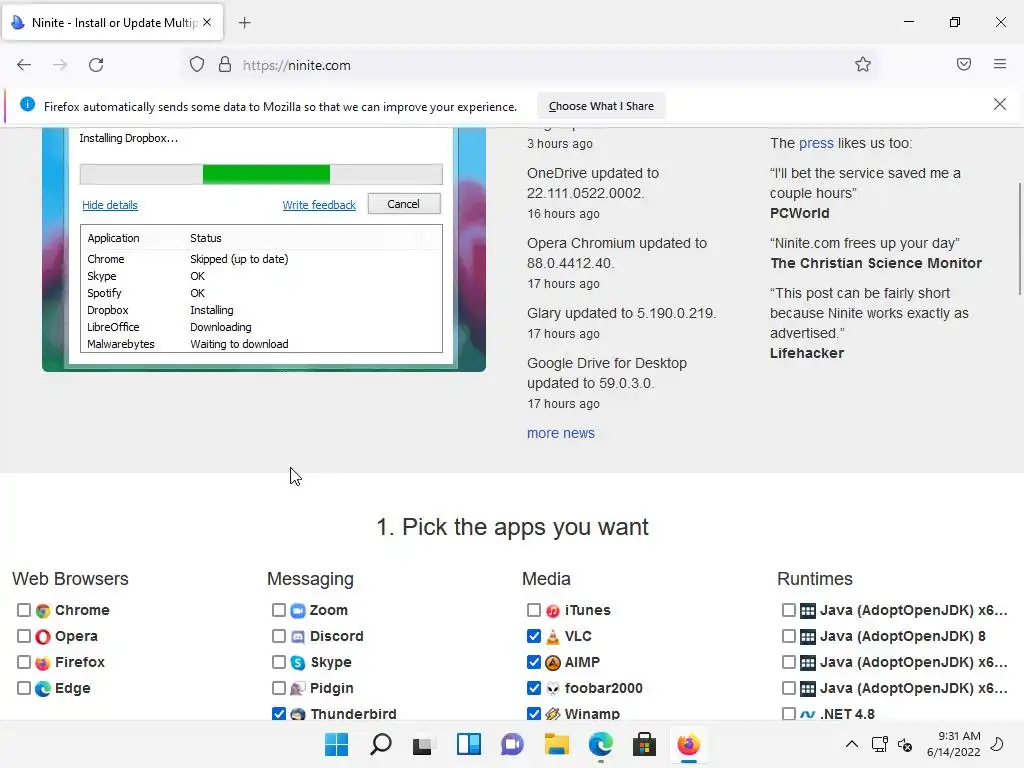Open the Firefox application menu
The image size is (1024, 768).
coord(1000,64)
